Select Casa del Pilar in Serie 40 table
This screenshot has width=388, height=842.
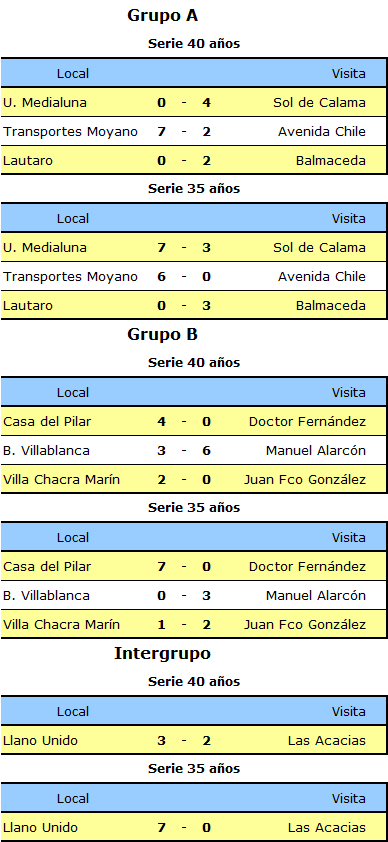[x=47, y=422]
